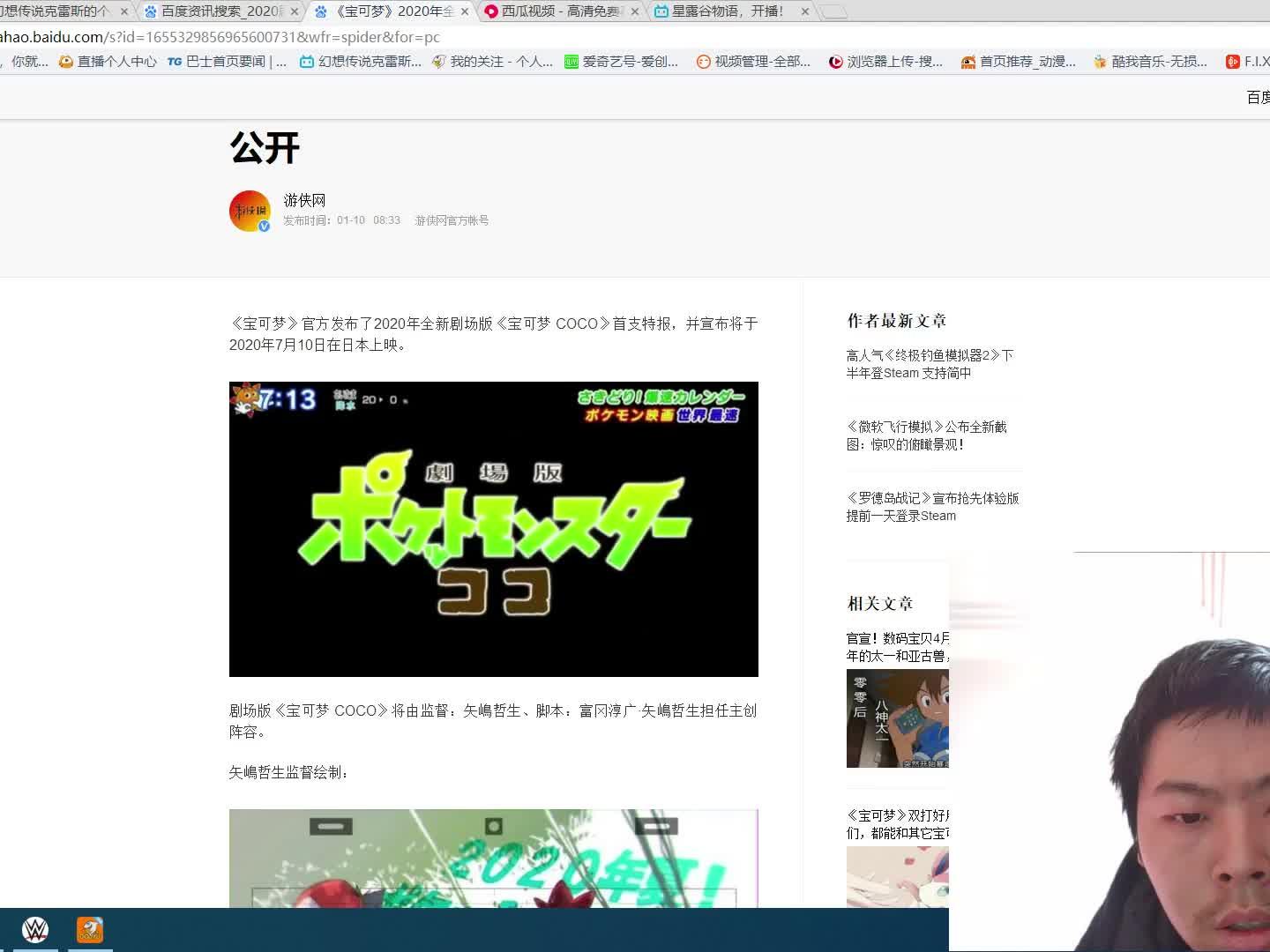
Task: Switch to the 《宝可梦》2020年全 tab
Action: pos(392,11)
